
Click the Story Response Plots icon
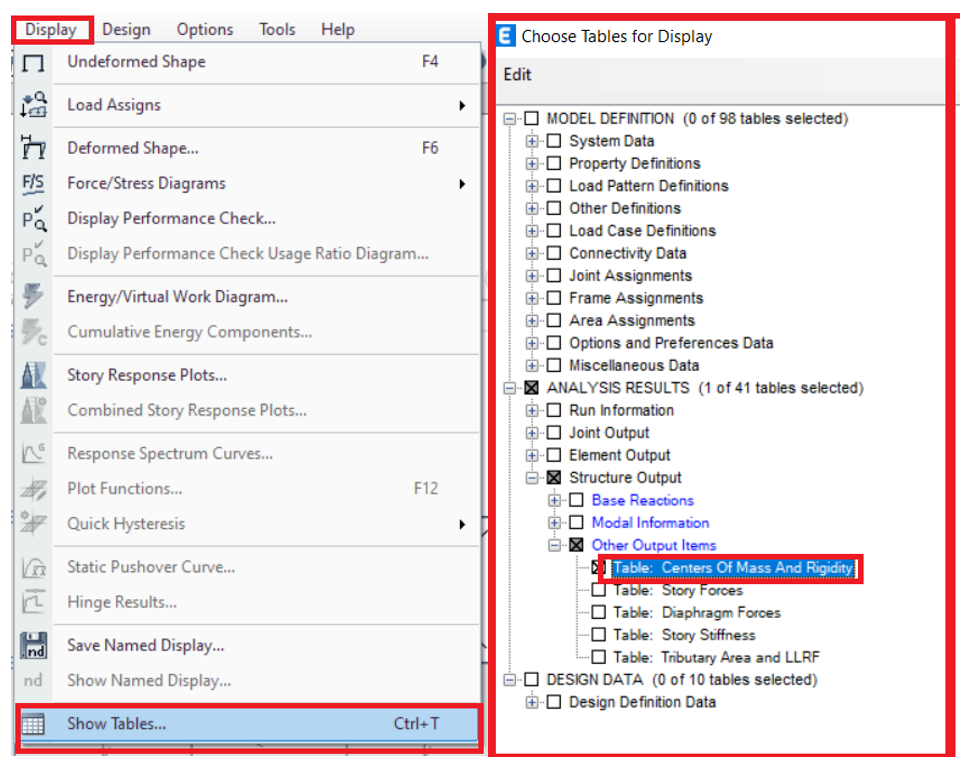click(x=33, y=375)
